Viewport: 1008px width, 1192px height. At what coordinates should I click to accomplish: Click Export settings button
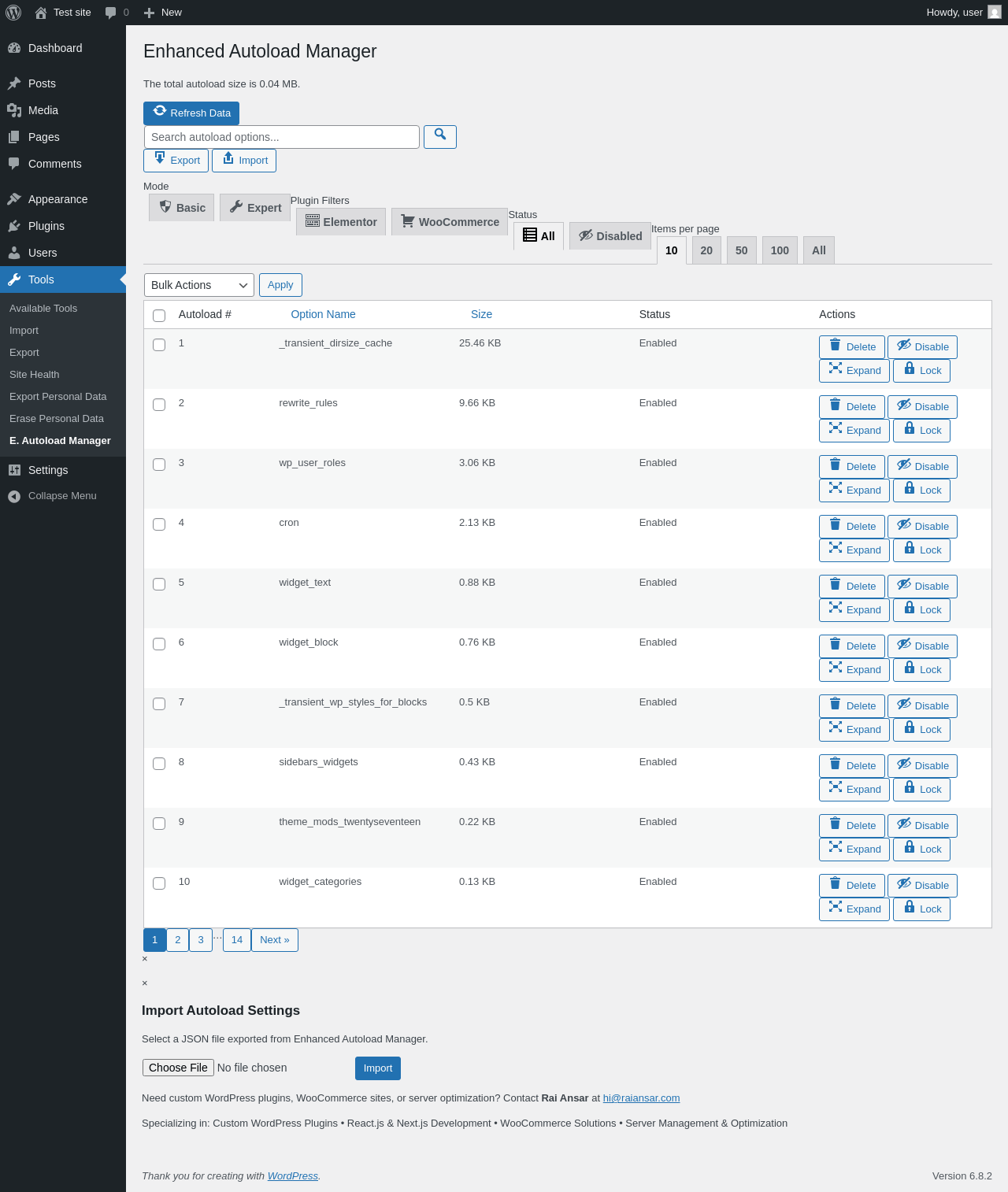pos(176,161)
